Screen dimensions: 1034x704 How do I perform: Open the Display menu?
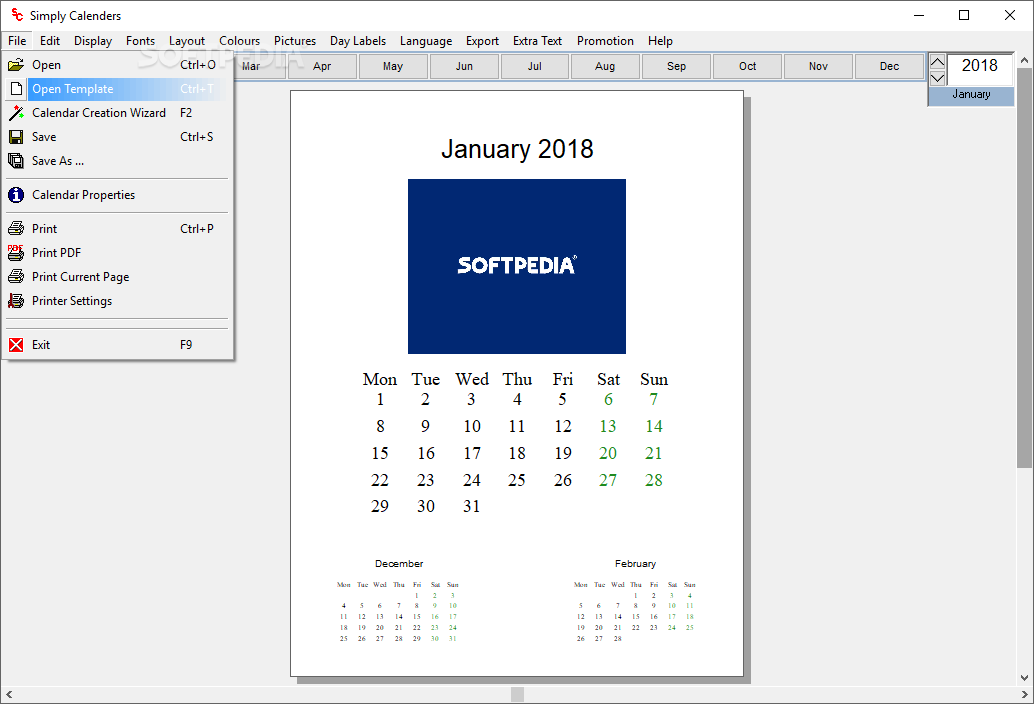click(x=93, y=41)
